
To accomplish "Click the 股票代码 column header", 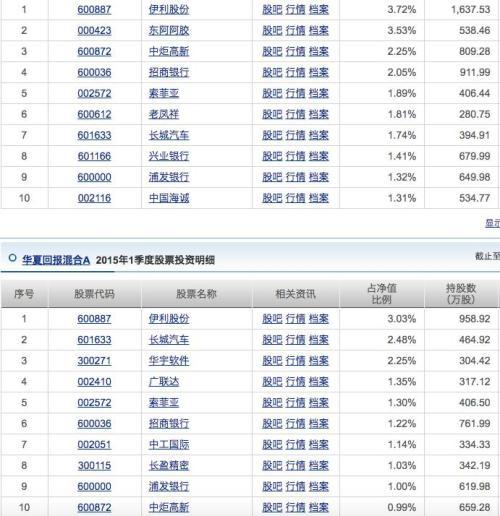I will 94,294.
